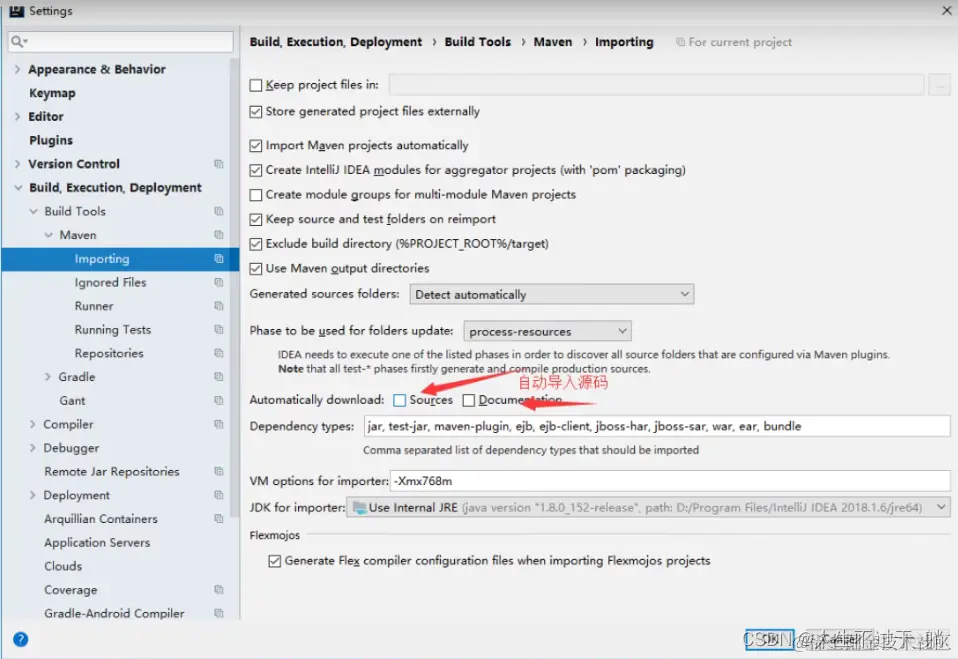Check the Documentation auto-download checkbox
Screen dimensions: 958x659
[469, 400]
